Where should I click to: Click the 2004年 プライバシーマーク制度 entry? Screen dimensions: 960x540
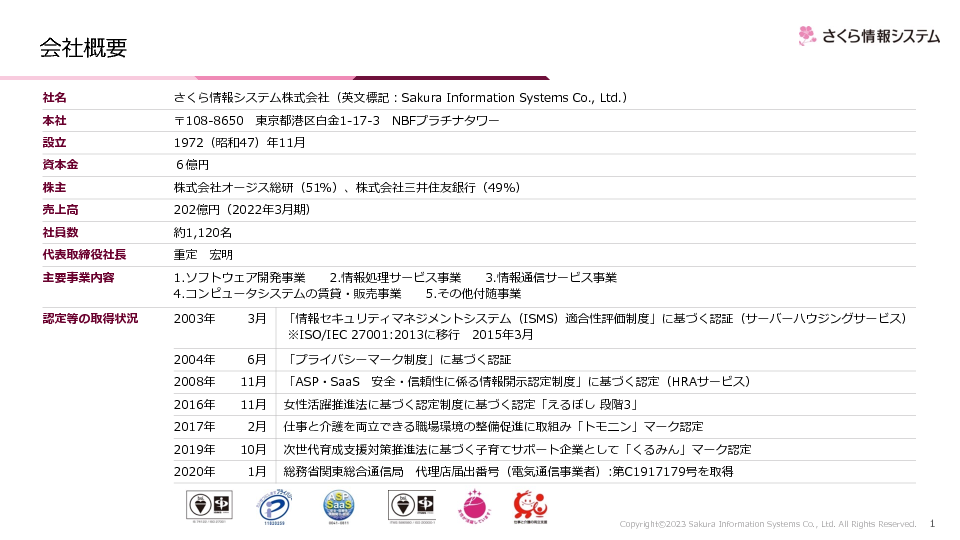398,359
